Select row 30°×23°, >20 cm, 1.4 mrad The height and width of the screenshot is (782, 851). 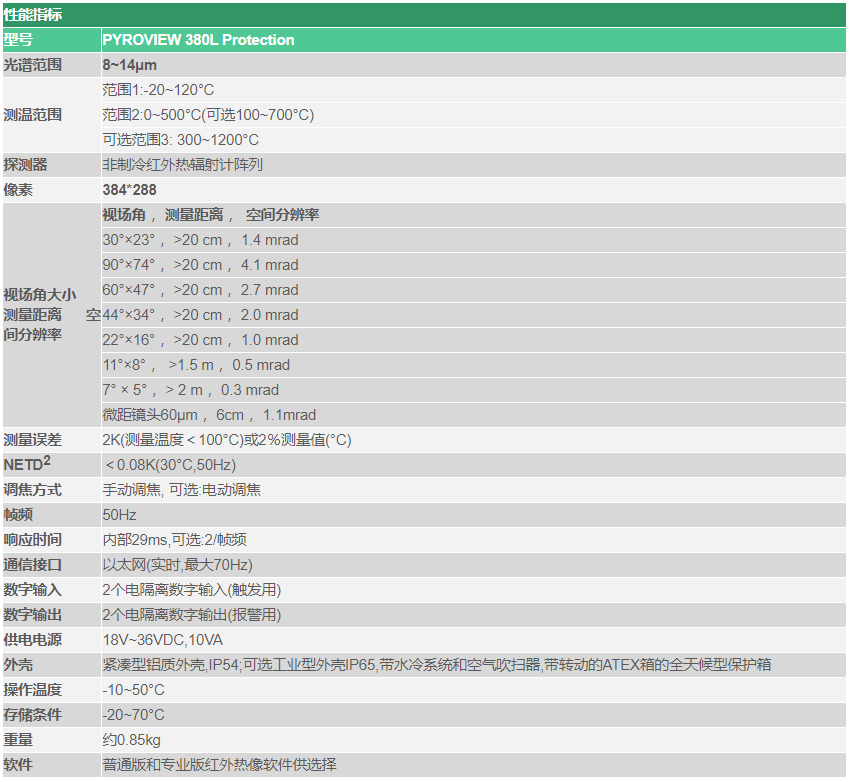tap(201, 239)
